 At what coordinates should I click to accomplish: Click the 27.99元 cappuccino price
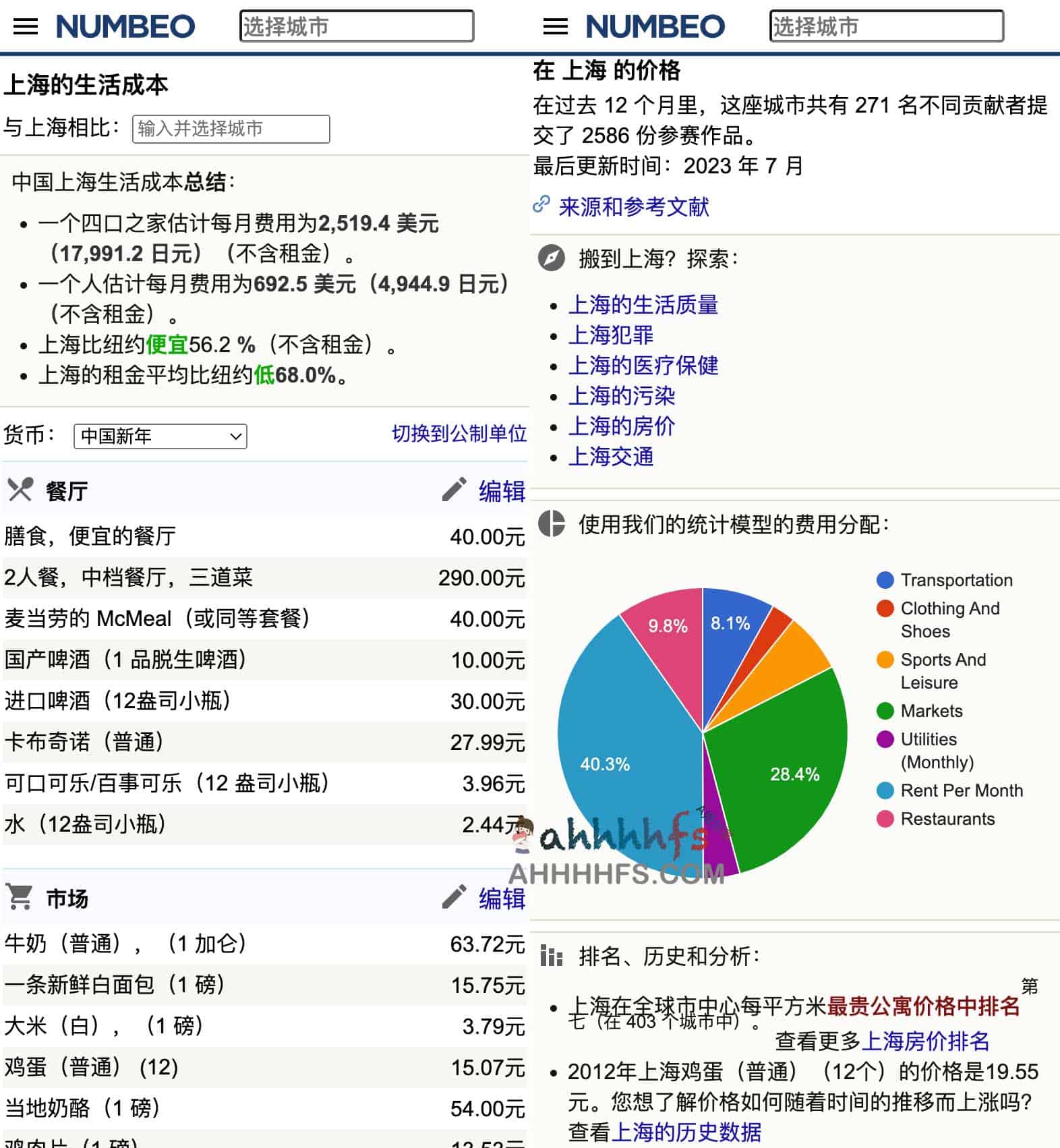coord(488,743)
